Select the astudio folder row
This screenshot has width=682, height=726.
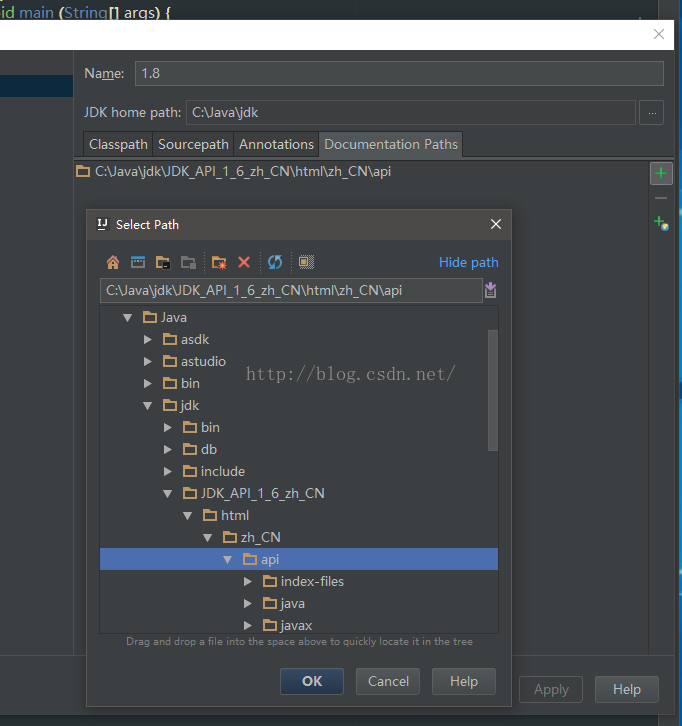click(299, 362)
